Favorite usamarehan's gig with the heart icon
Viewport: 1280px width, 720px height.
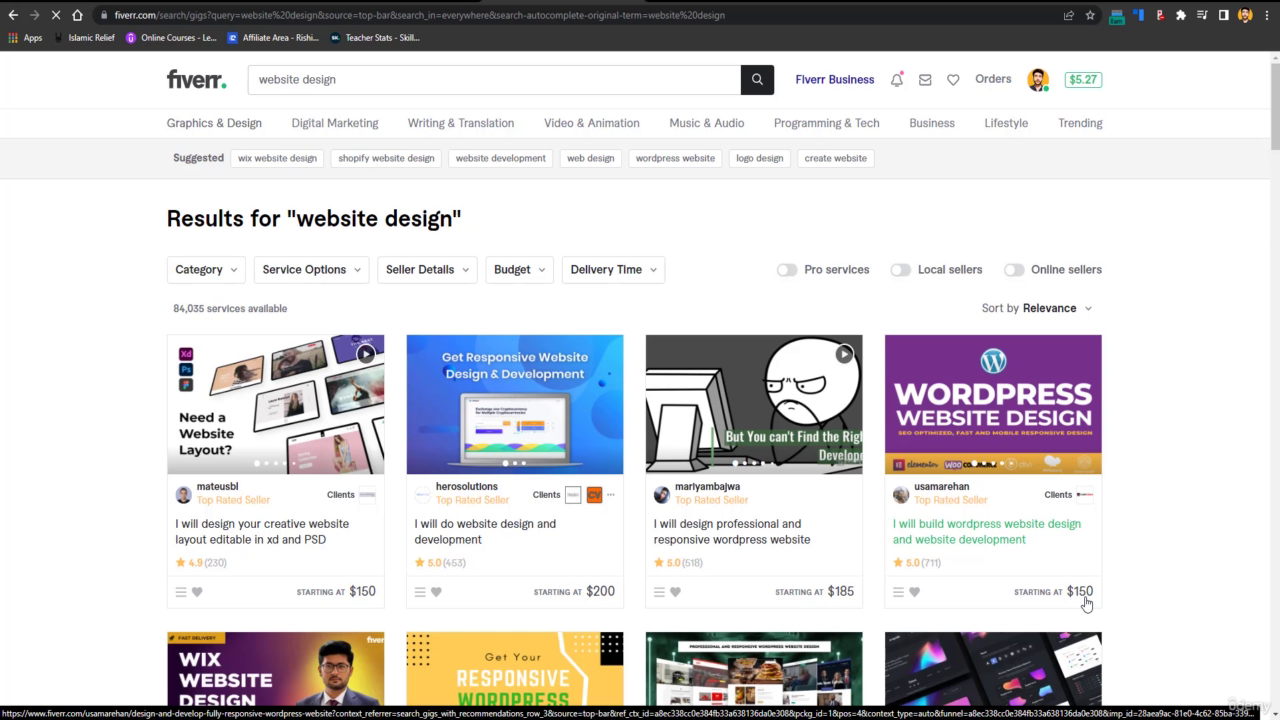[914, 592]
